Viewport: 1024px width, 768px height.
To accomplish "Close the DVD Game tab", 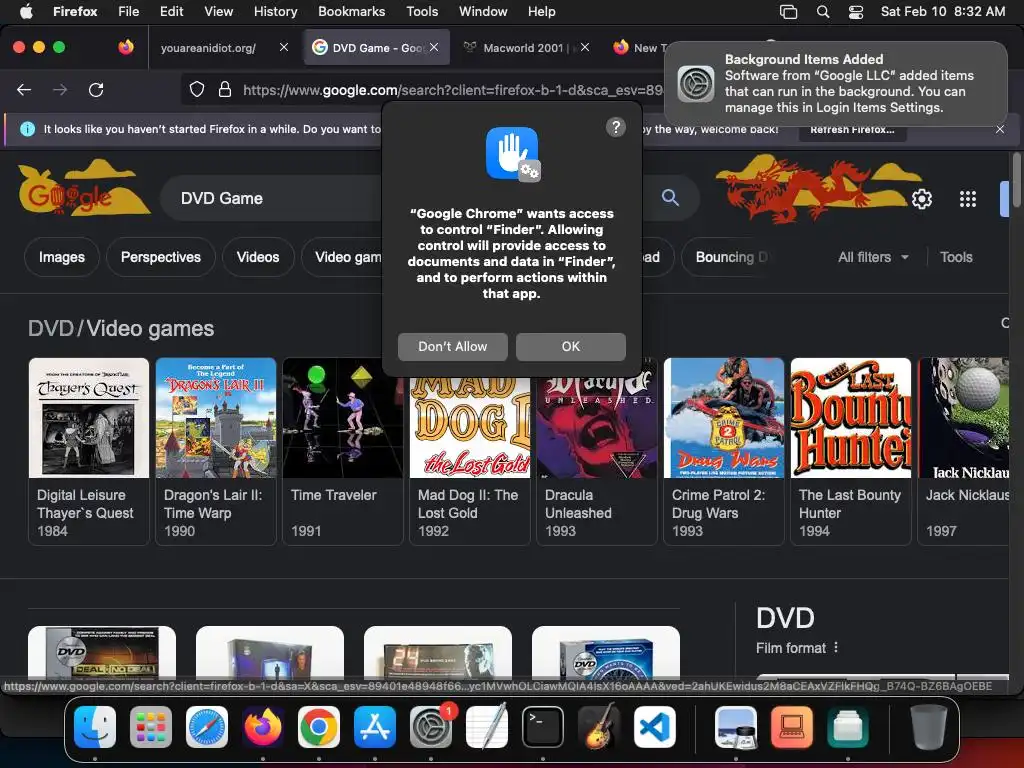I will 434,47.
